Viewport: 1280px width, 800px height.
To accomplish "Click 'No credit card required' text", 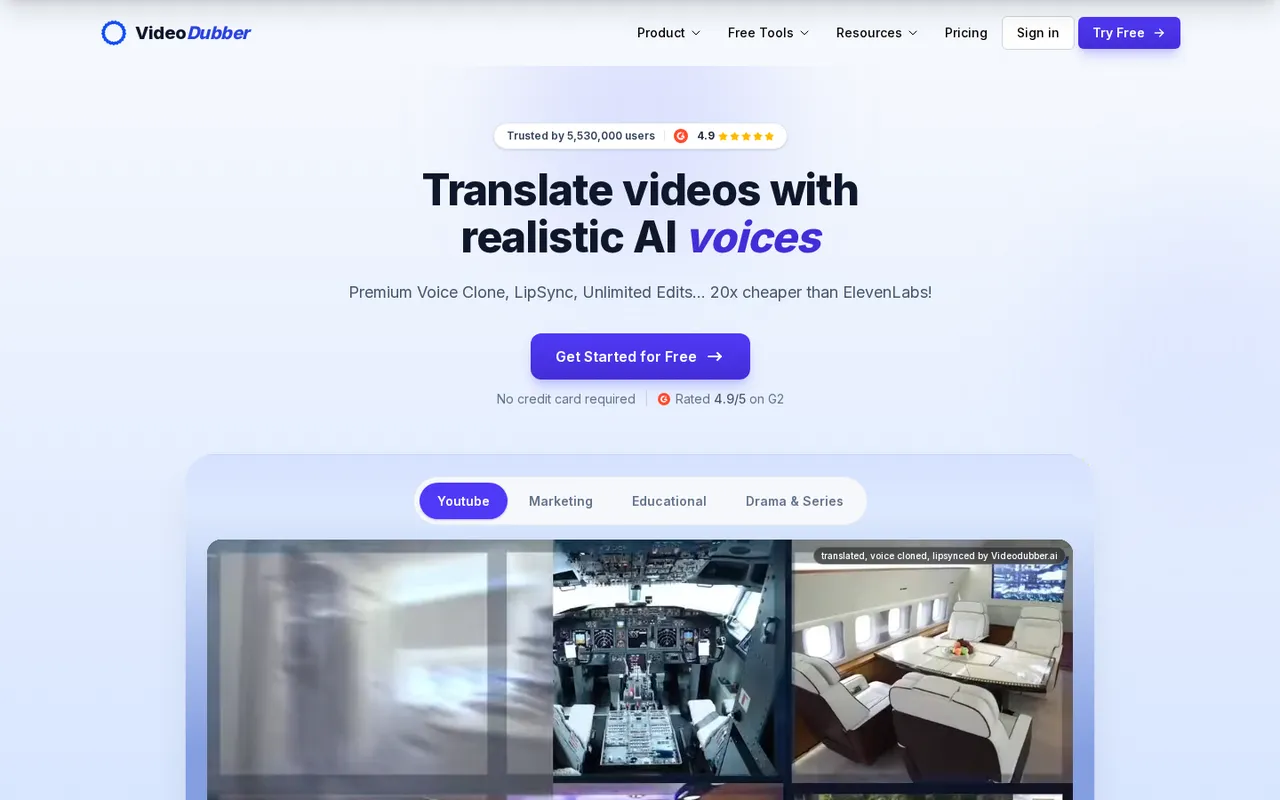I will 566,399.
